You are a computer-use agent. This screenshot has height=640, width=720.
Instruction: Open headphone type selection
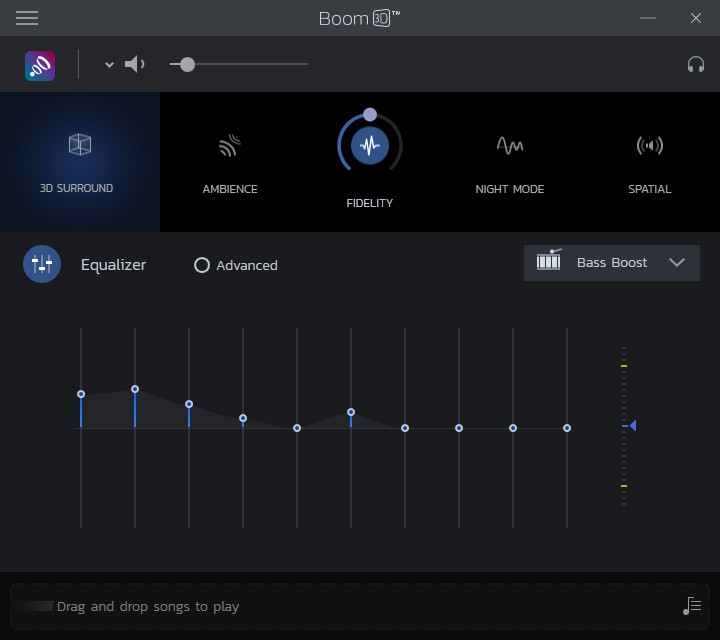pos(696,64)
